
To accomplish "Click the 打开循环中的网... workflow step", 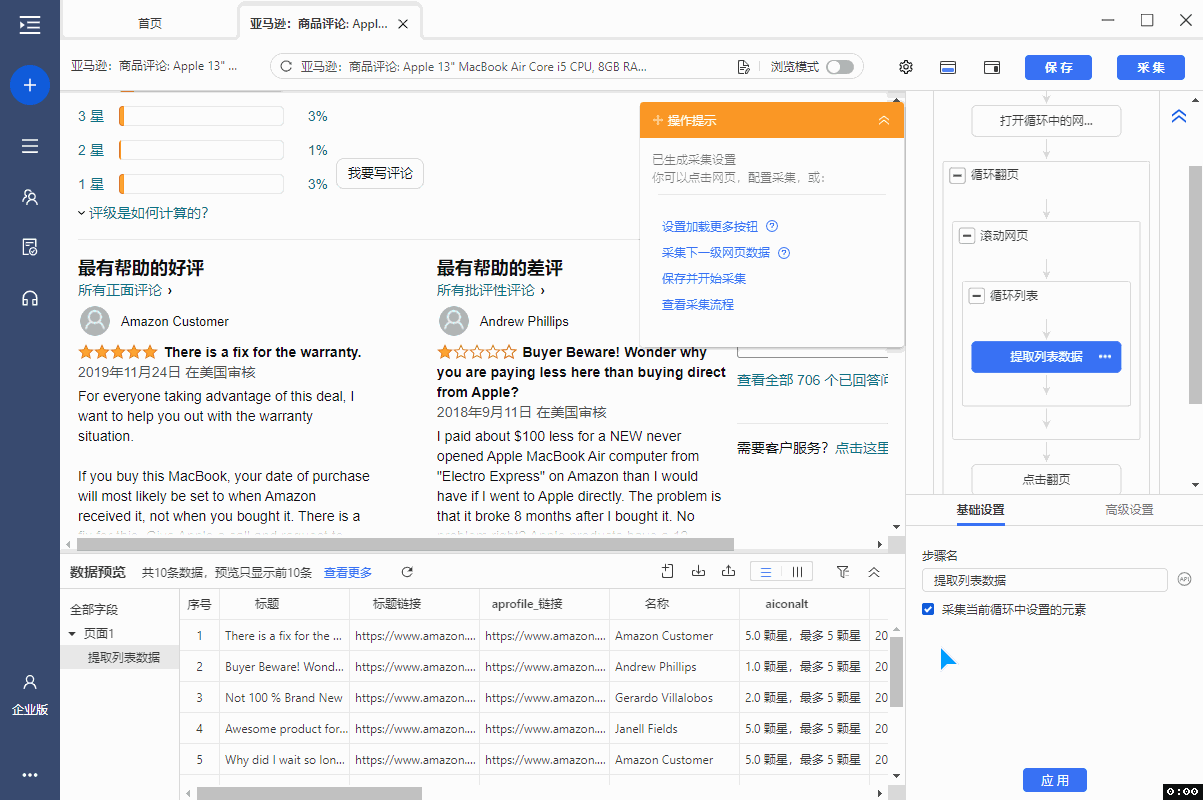I will coord(1046,121).
